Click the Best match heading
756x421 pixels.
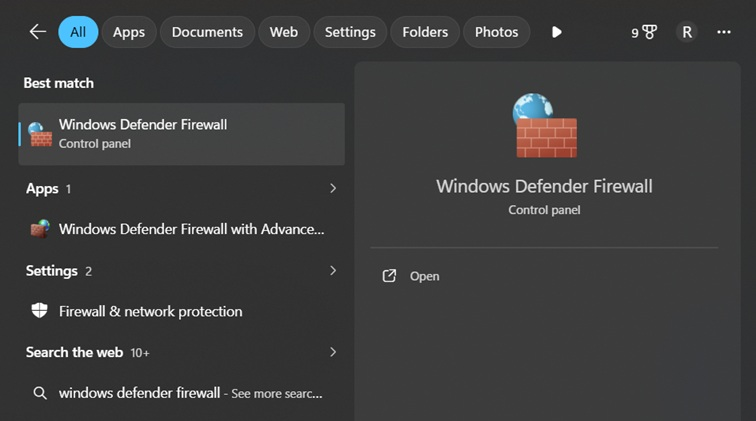pos(59,83)
